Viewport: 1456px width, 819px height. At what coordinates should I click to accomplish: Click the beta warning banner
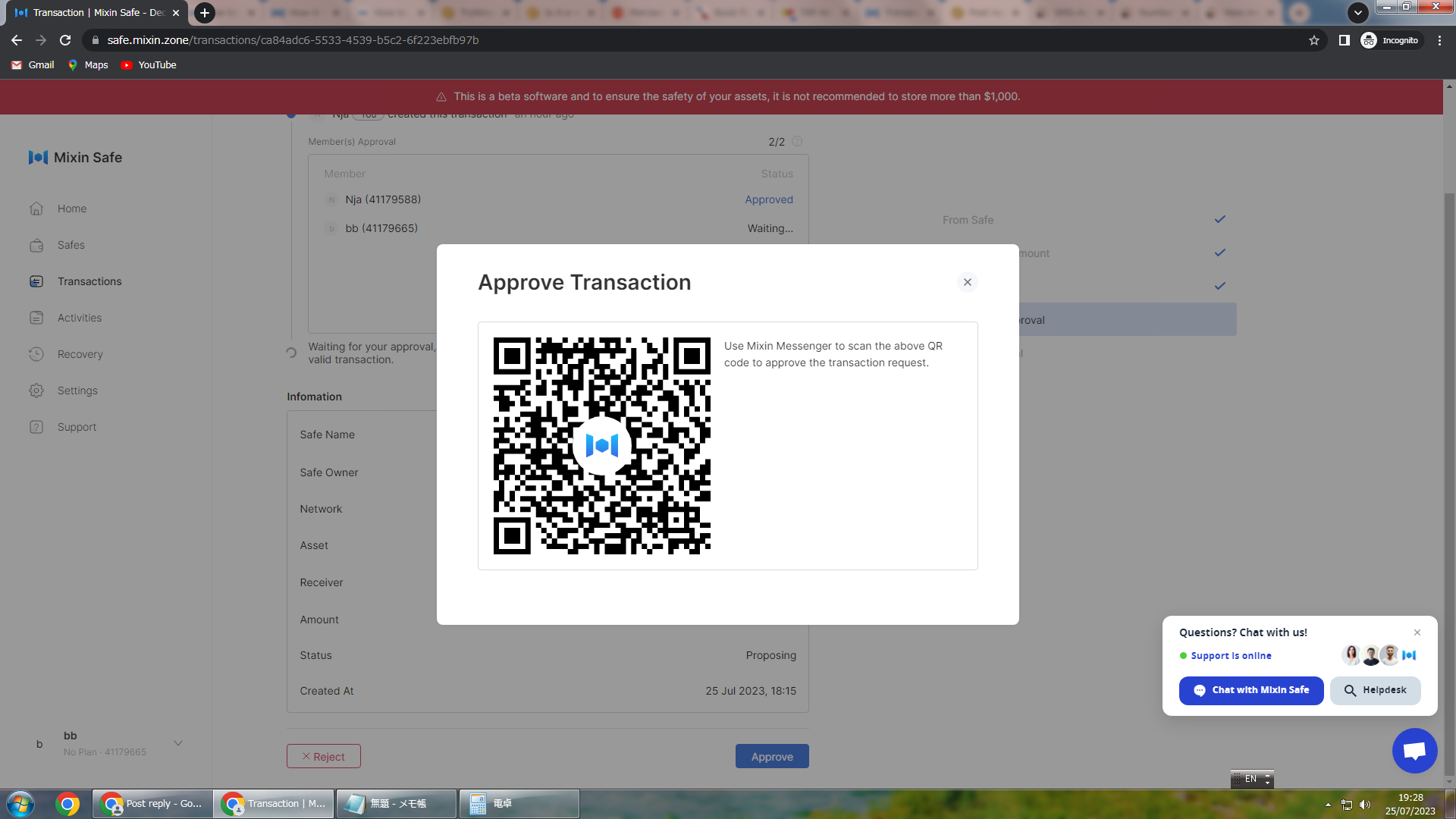721,96
